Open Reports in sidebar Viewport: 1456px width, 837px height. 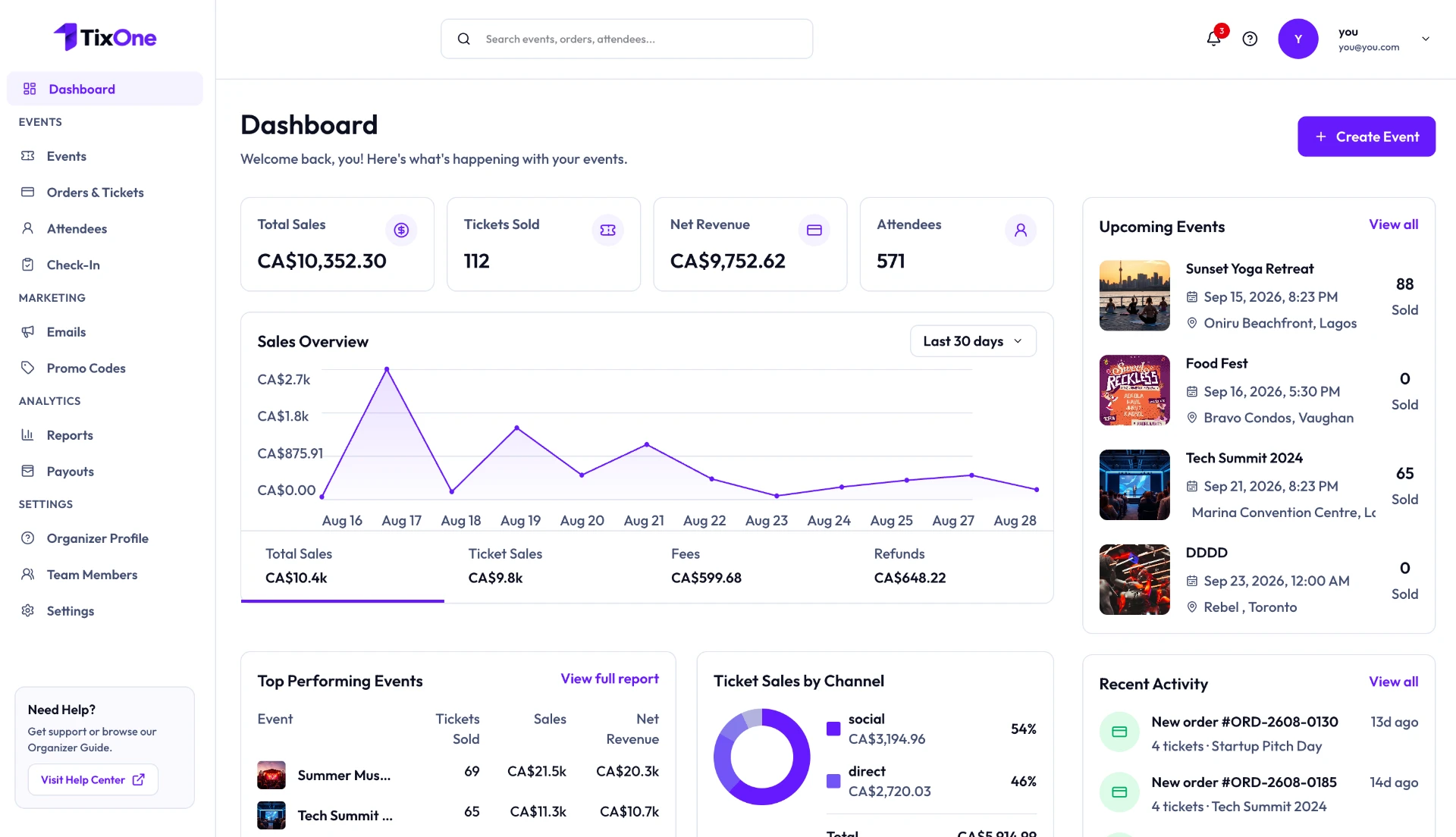pos(105,434)
